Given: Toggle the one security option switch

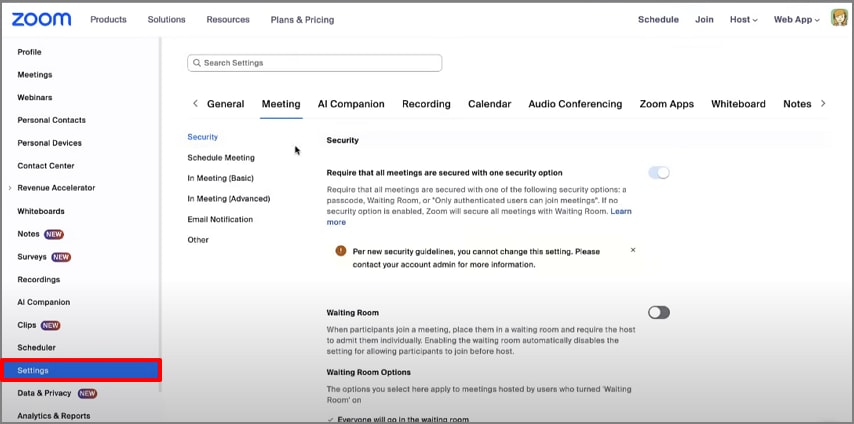Looking at the screenshot, I should tap(658, 173).
